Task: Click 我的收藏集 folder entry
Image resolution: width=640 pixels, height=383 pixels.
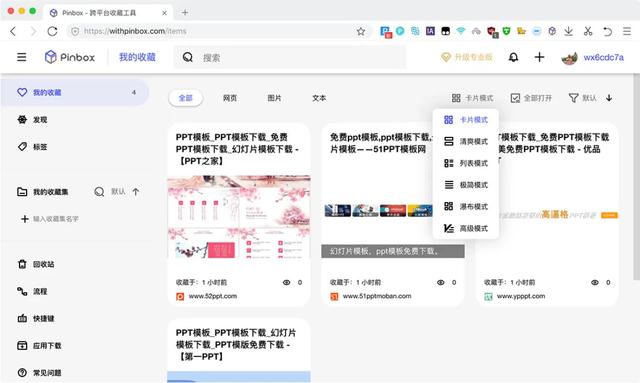Action: [x=43, y=192]
